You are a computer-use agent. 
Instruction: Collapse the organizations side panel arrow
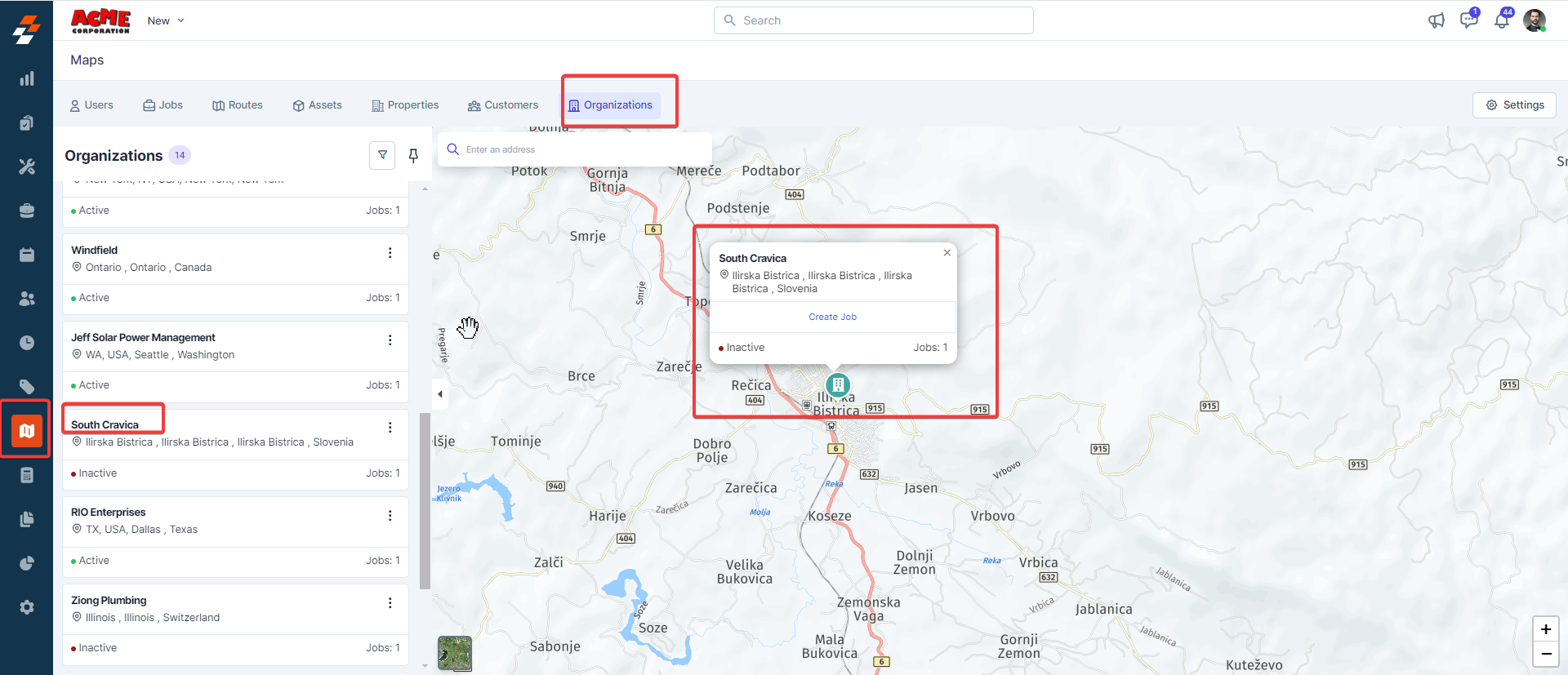pos(440,394)
